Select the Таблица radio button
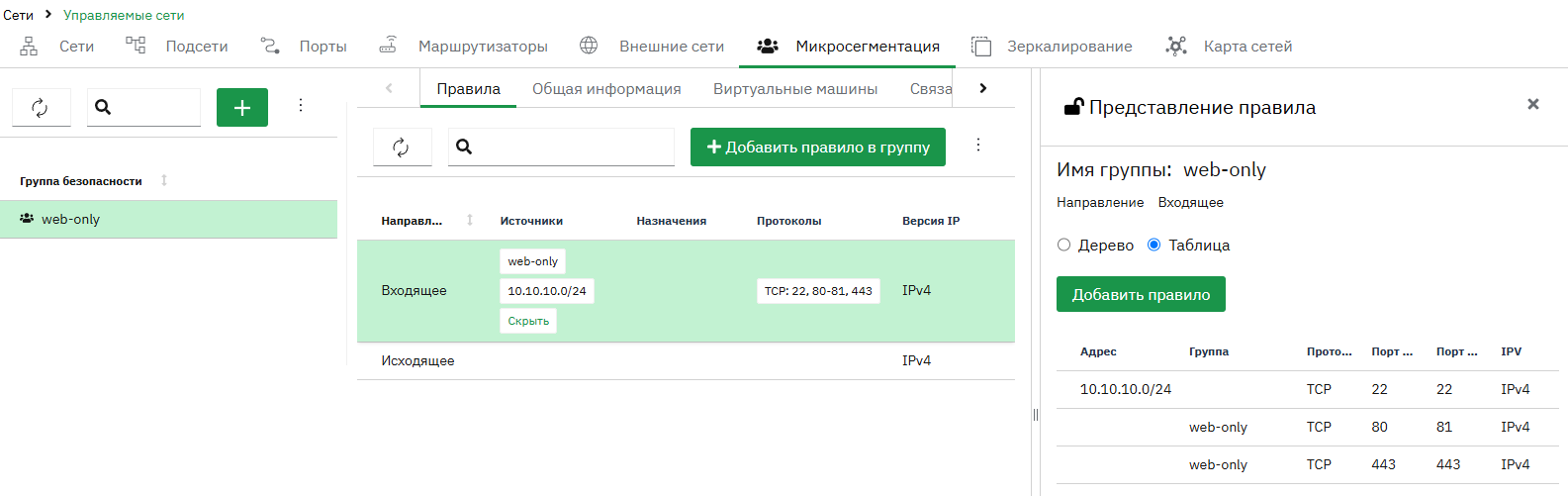Screen dimensions: 1568x496 pyautogui.click(x=1153, y=245)
